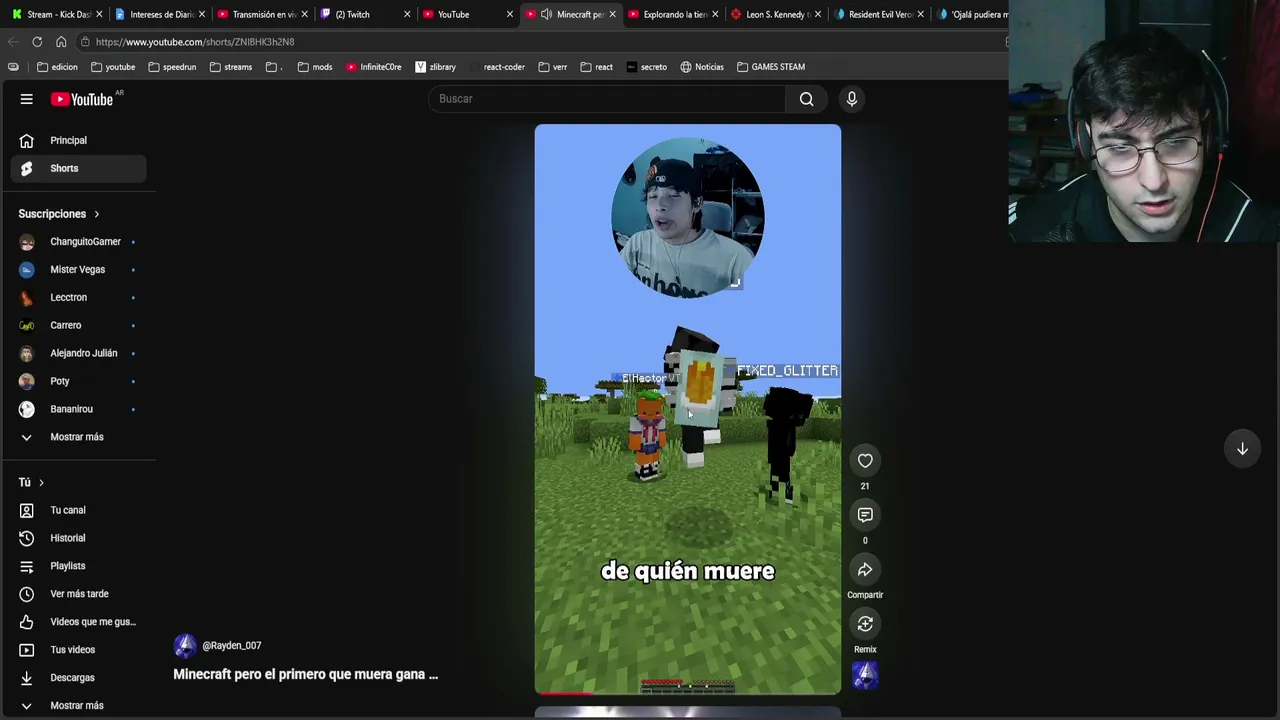Open the streams bookmarks folder
Viewport: 1280px width, 720px height.
pyautogui.click(x=231, y=67)
